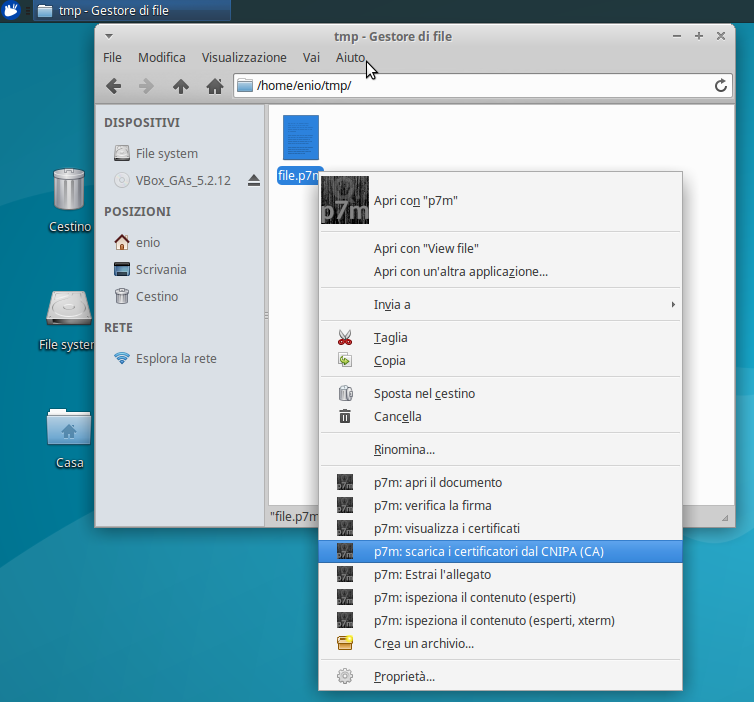Image resolution: width=754 pixels, height=702 pixels.
Task: Select the file.p7m document icon
Action: tap(300, 138)
